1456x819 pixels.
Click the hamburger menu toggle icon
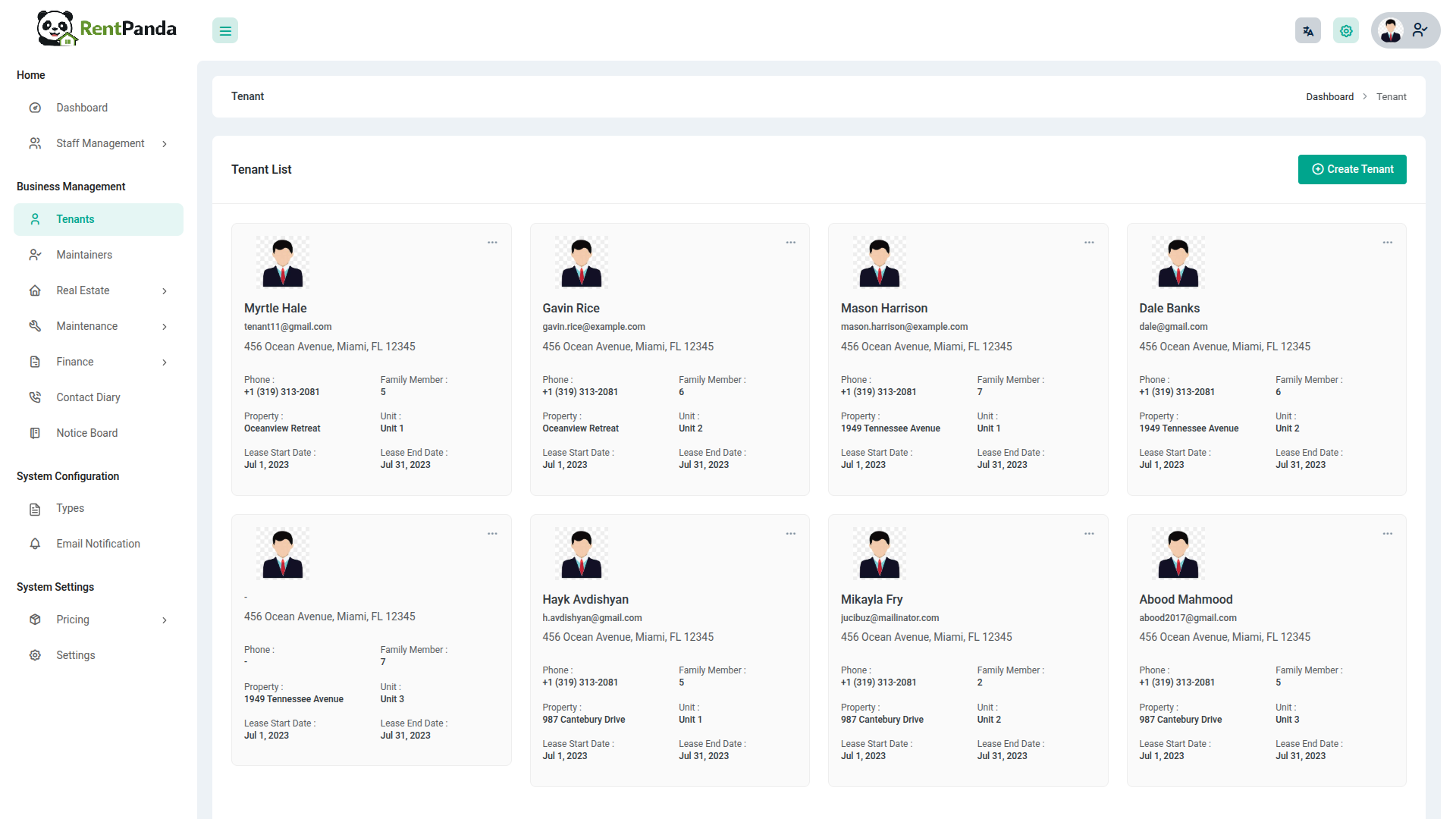(x=225, y=31)
